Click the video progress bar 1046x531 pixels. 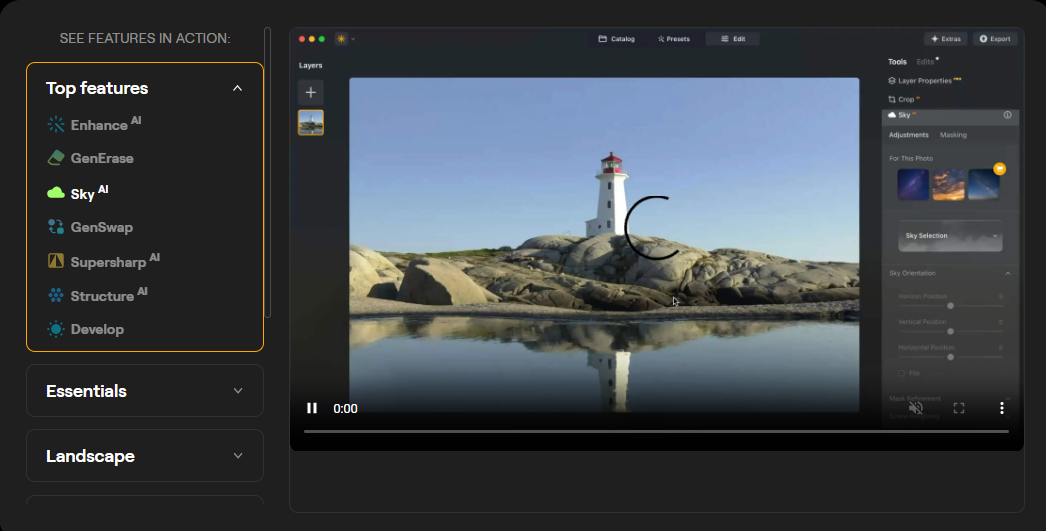point(655,431)
